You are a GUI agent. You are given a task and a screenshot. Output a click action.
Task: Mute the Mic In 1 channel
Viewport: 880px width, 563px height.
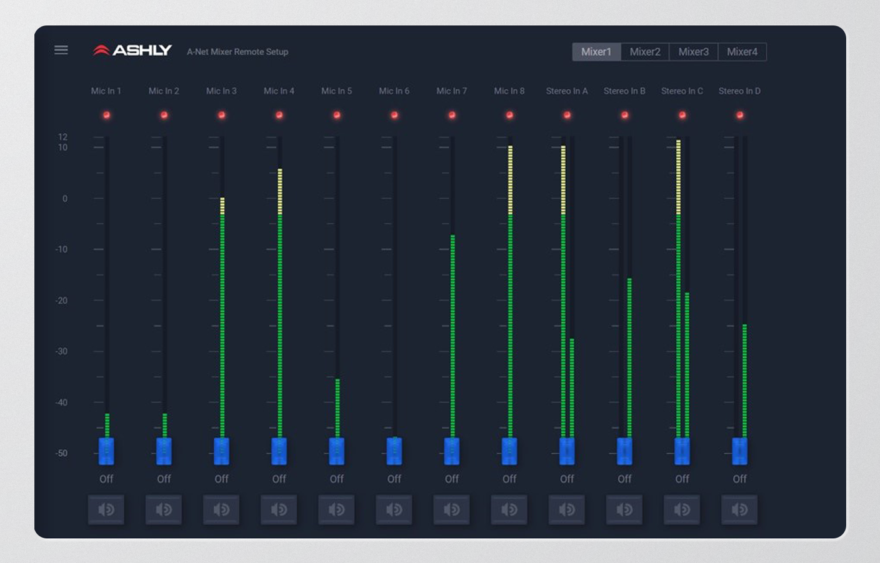(106, 510)
